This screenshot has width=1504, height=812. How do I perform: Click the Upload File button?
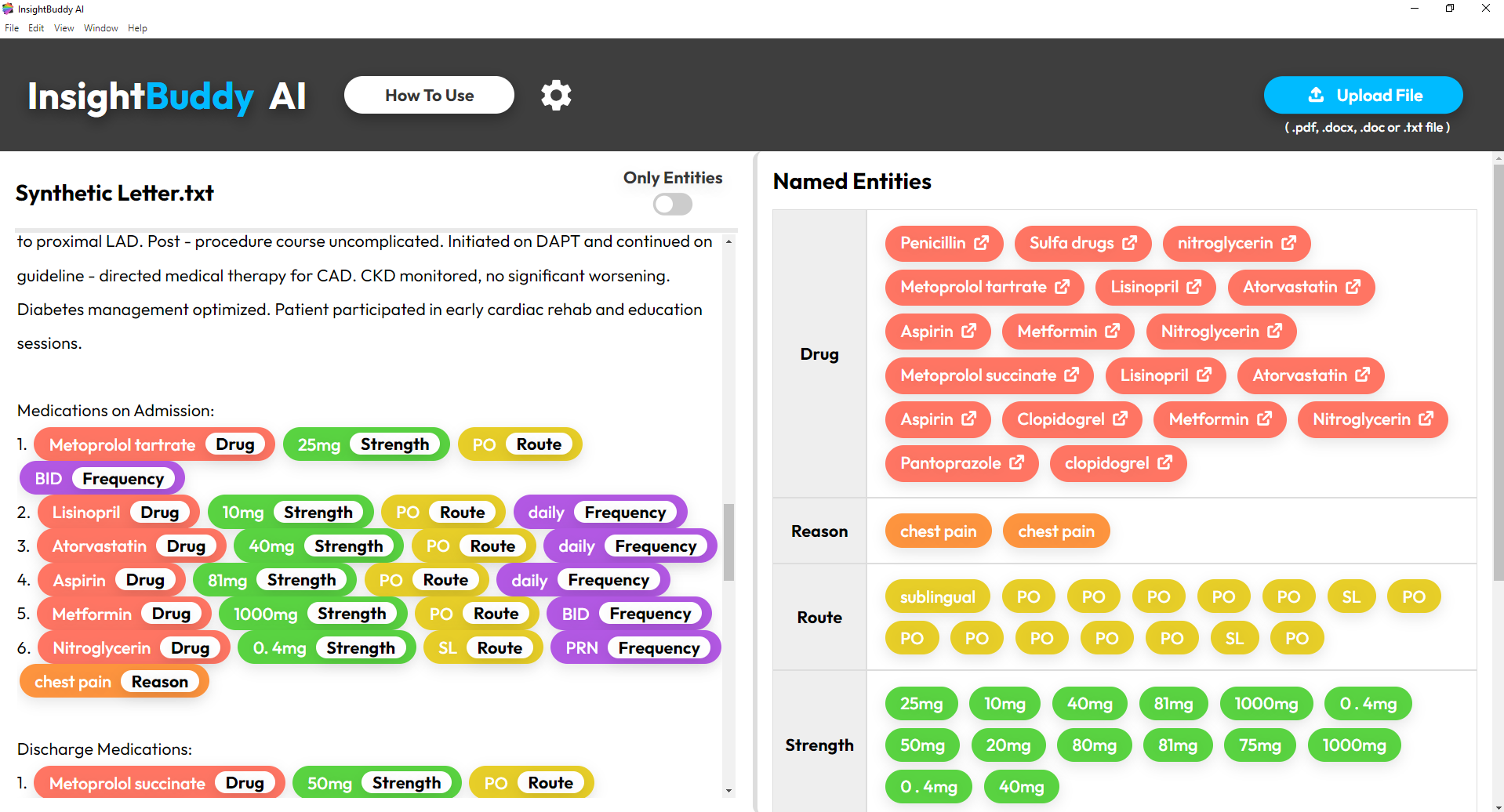(1363, 96)
